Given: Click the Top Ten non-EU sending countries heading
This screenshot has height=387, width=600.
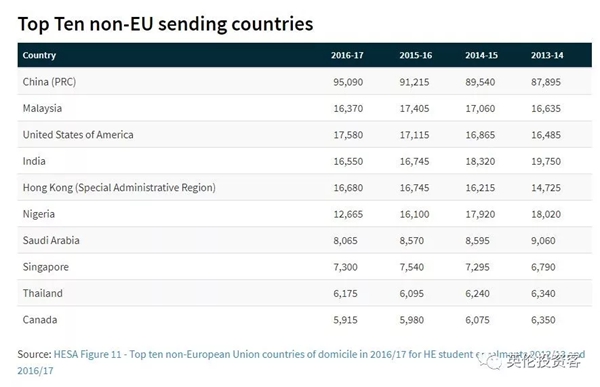Looking at the screenshot, I should click(x=165, y=24).
